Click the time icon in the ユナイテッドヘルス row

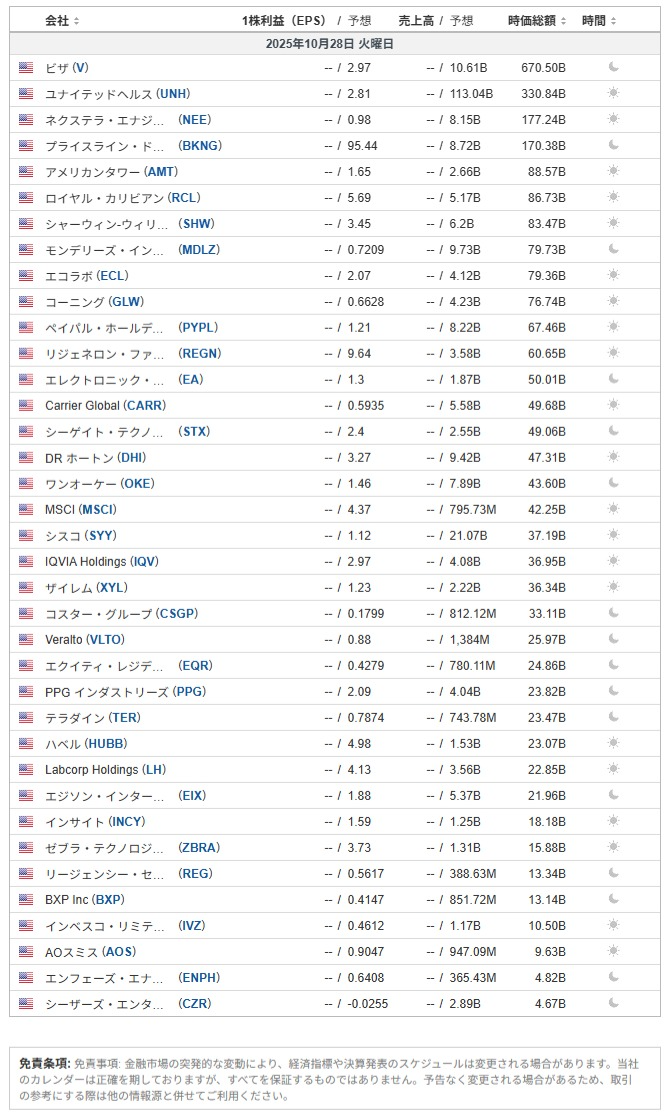coord(614,94)
